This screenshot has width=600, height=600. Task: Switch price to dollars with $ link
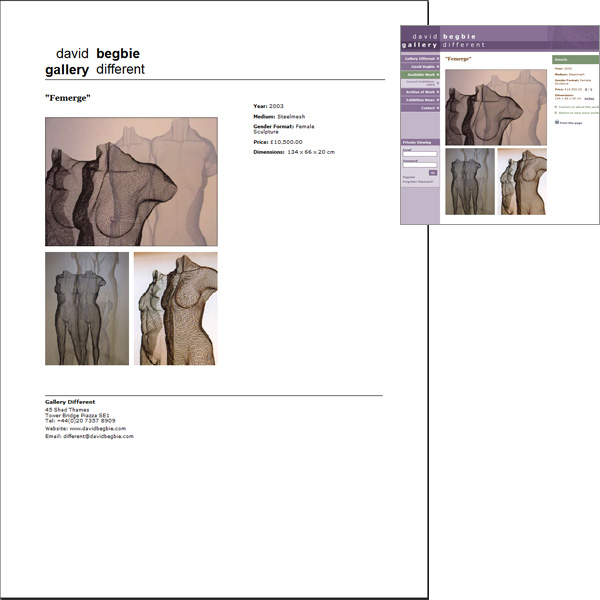point(586,90)
